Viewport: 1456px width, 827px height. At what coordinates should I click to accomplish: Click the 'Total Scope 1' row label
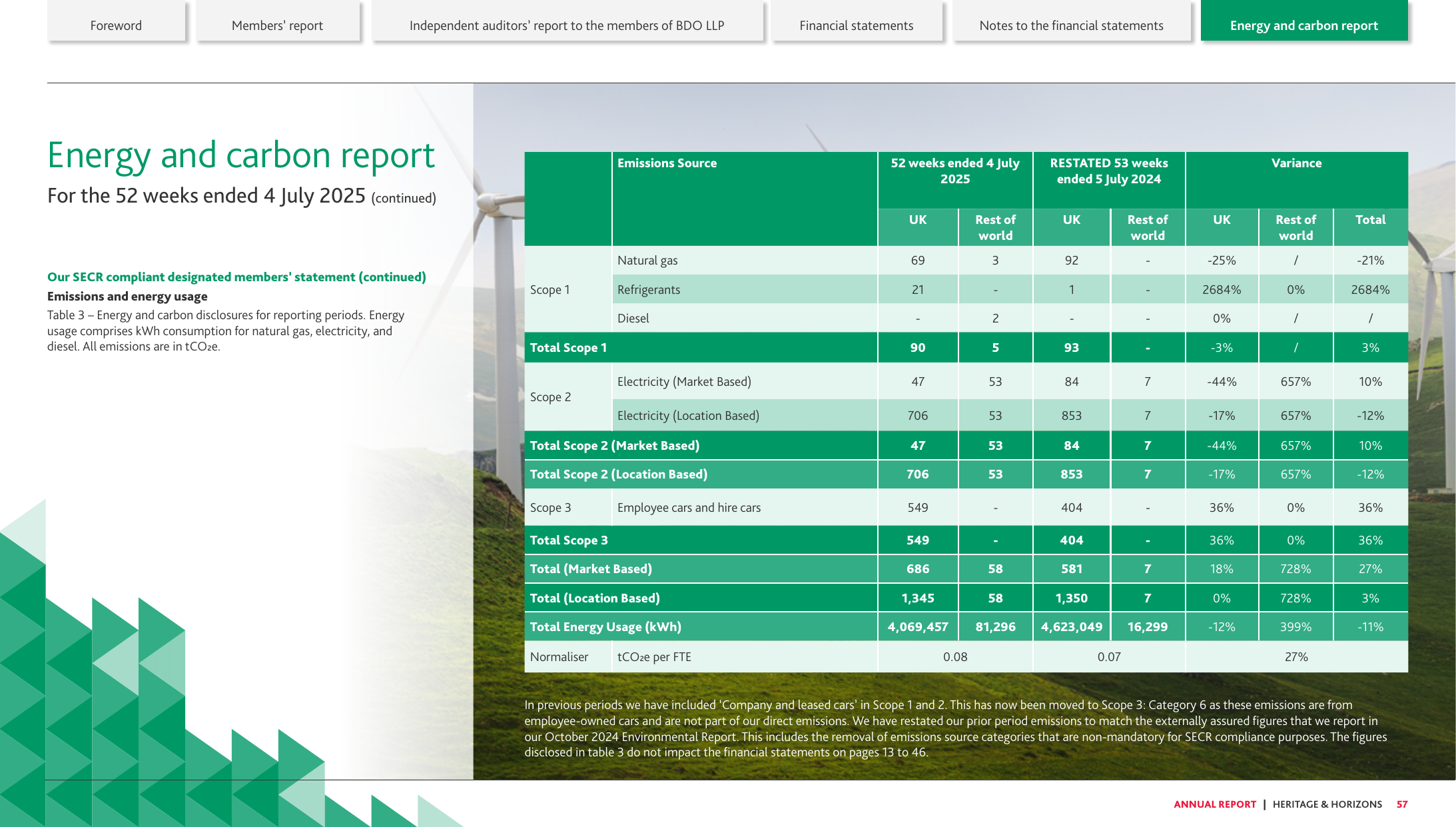click(568, 347)
